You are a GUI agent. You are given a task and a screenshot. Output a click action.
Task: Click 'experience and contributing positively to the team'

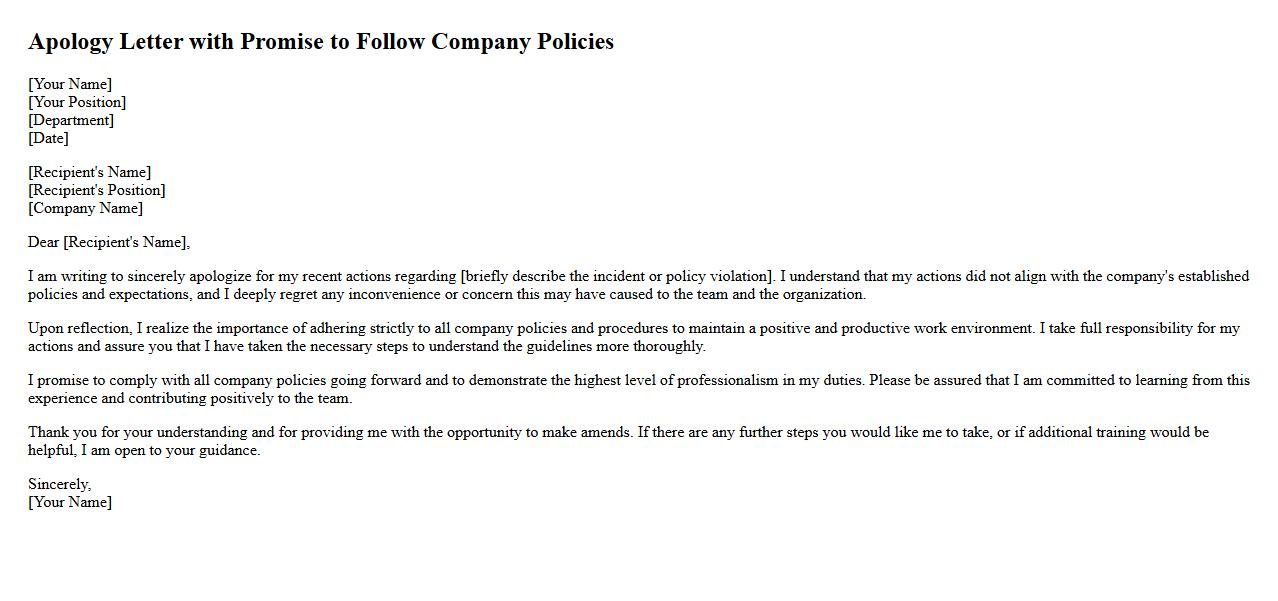[x=190, y=398]
